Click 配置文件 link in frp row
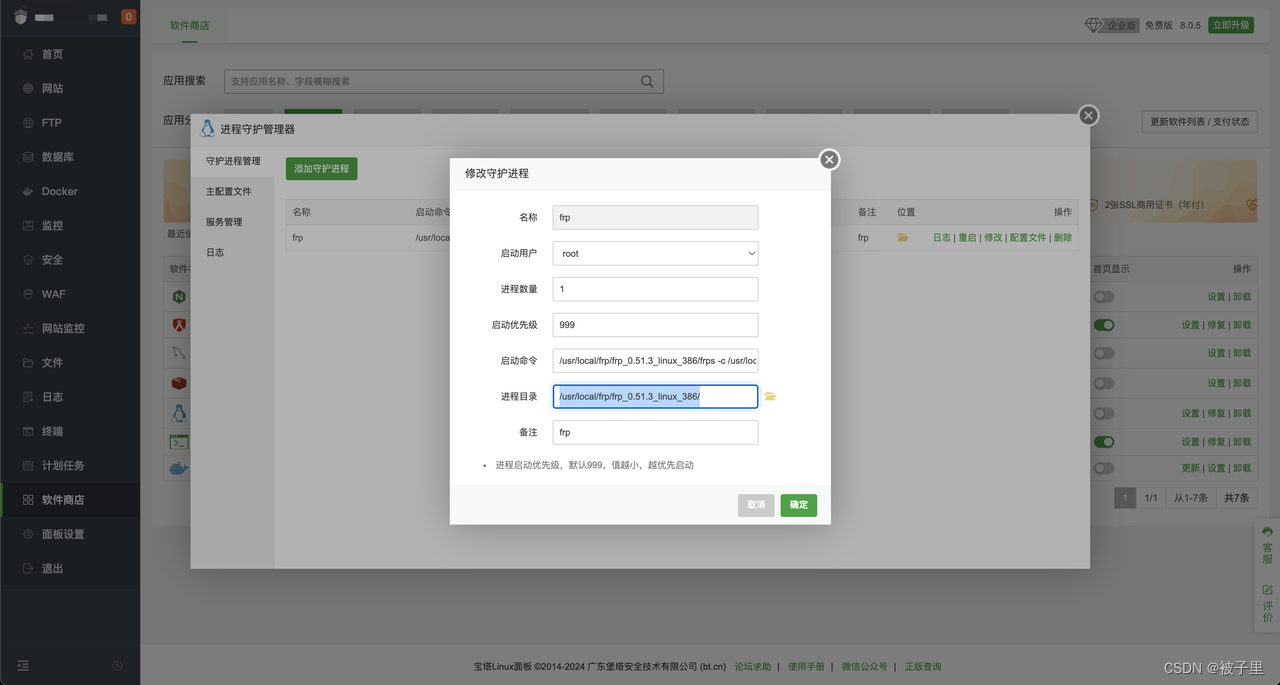Image resolution: width=1280 pixels, height=685 pixels. (x=1027, y=238)
